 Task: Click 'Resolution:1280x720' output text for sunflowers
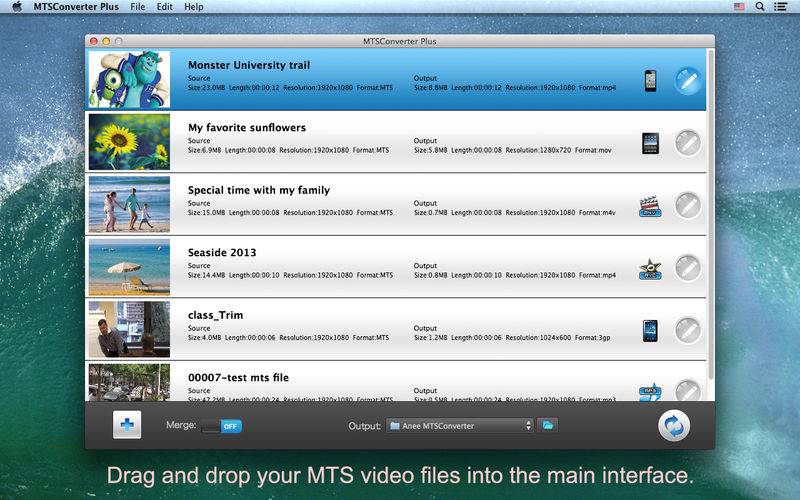538,150
